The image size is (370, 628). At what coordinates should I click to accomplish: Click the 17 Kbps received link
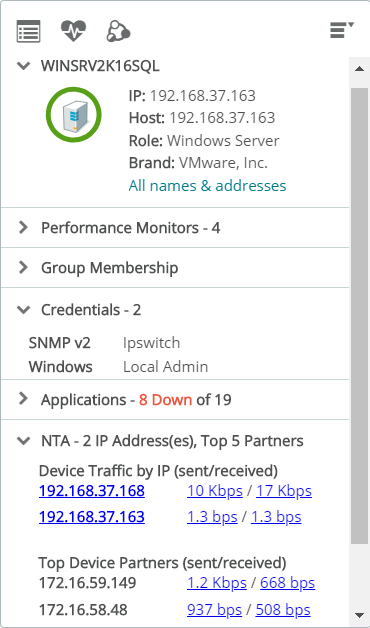284,491
